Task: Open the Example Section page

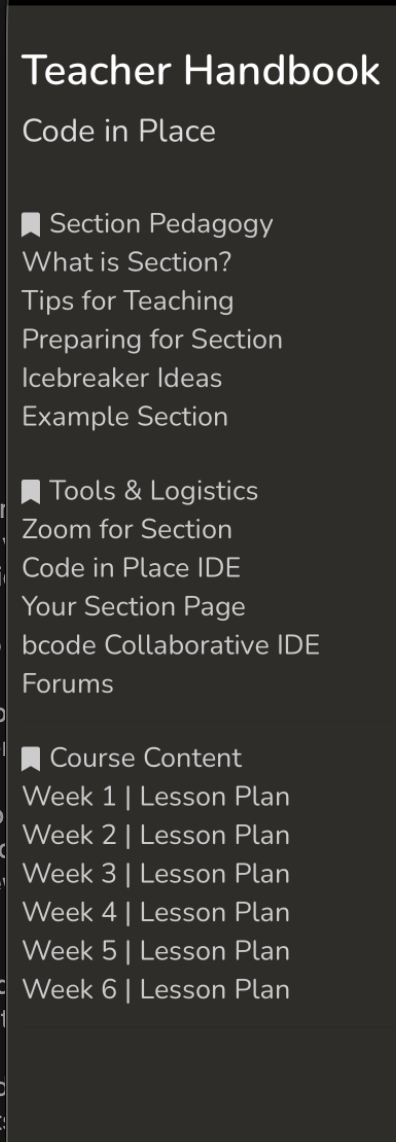Action: tap(124, 416)
